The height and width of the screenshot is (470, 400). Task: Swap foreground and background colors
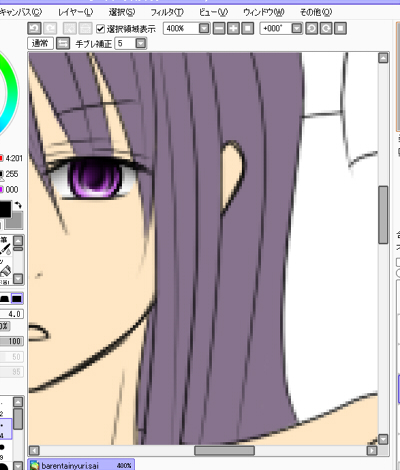tap(18, 205)
